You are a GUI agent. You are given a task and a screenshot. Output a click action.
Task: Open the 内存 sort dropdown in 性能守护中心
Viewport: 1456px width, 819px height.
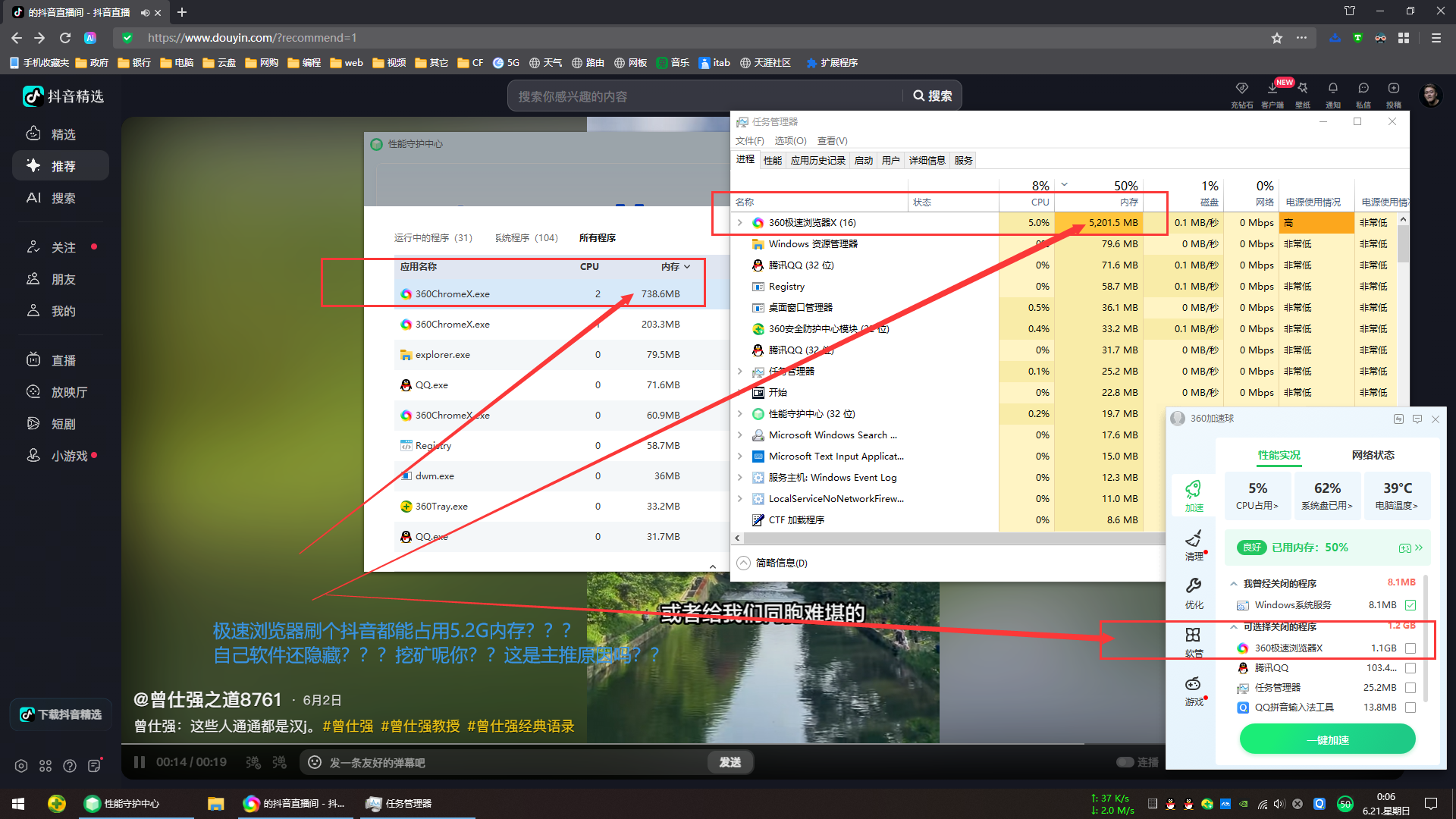[687, 267]
